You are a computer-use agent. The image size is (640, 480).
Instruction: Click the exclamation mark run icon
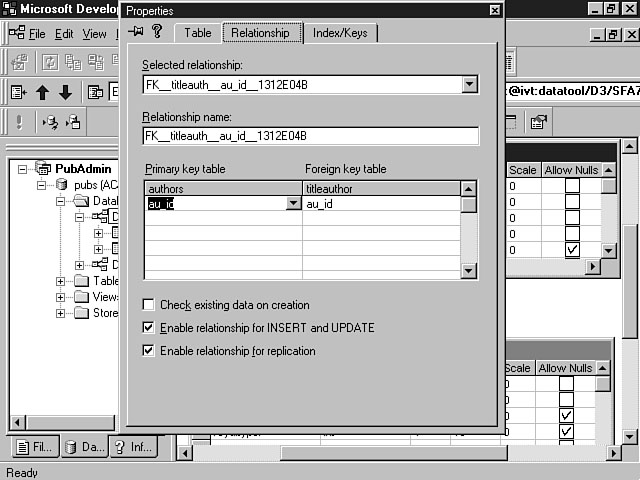click(x=19, y=123)
